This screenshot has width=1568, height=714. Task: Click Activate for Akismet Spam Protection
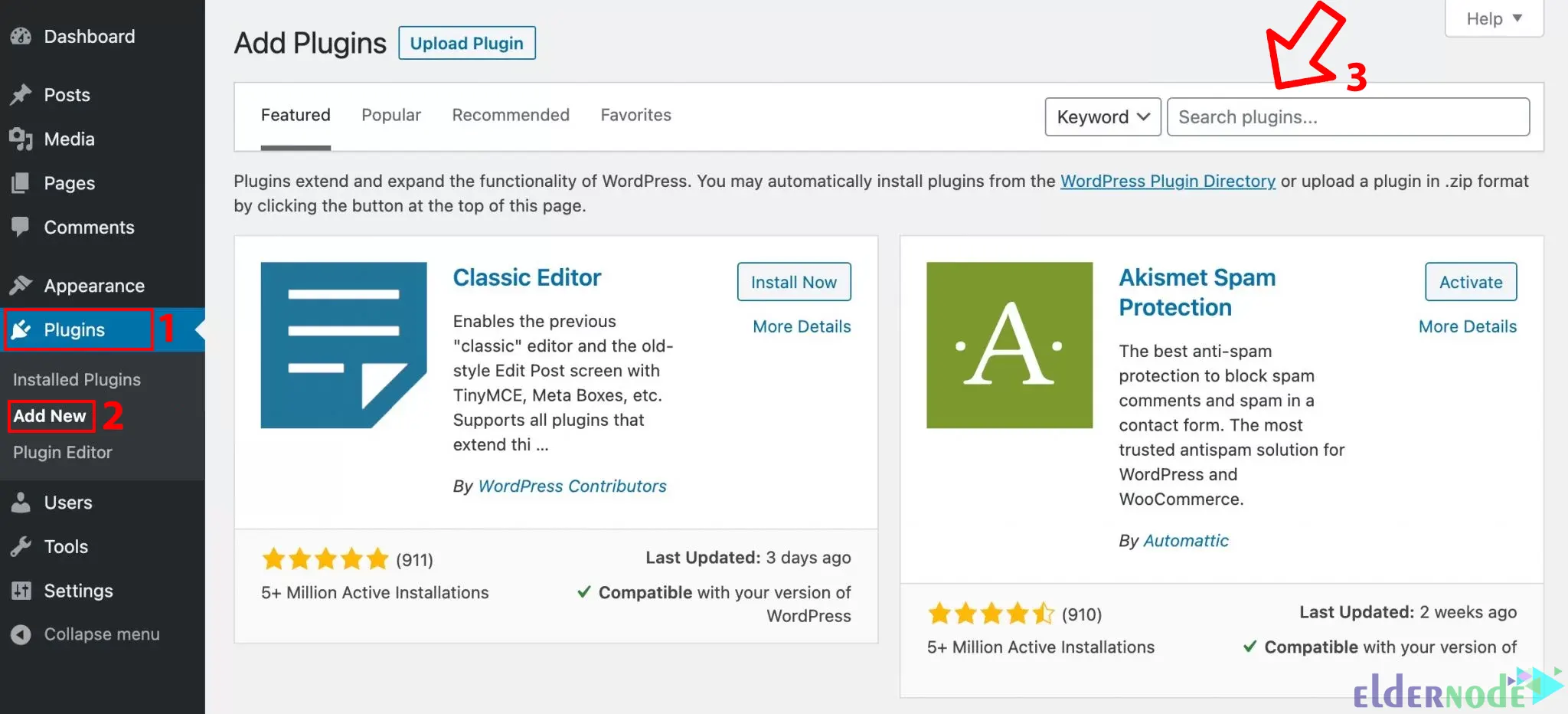[1471, 282]
